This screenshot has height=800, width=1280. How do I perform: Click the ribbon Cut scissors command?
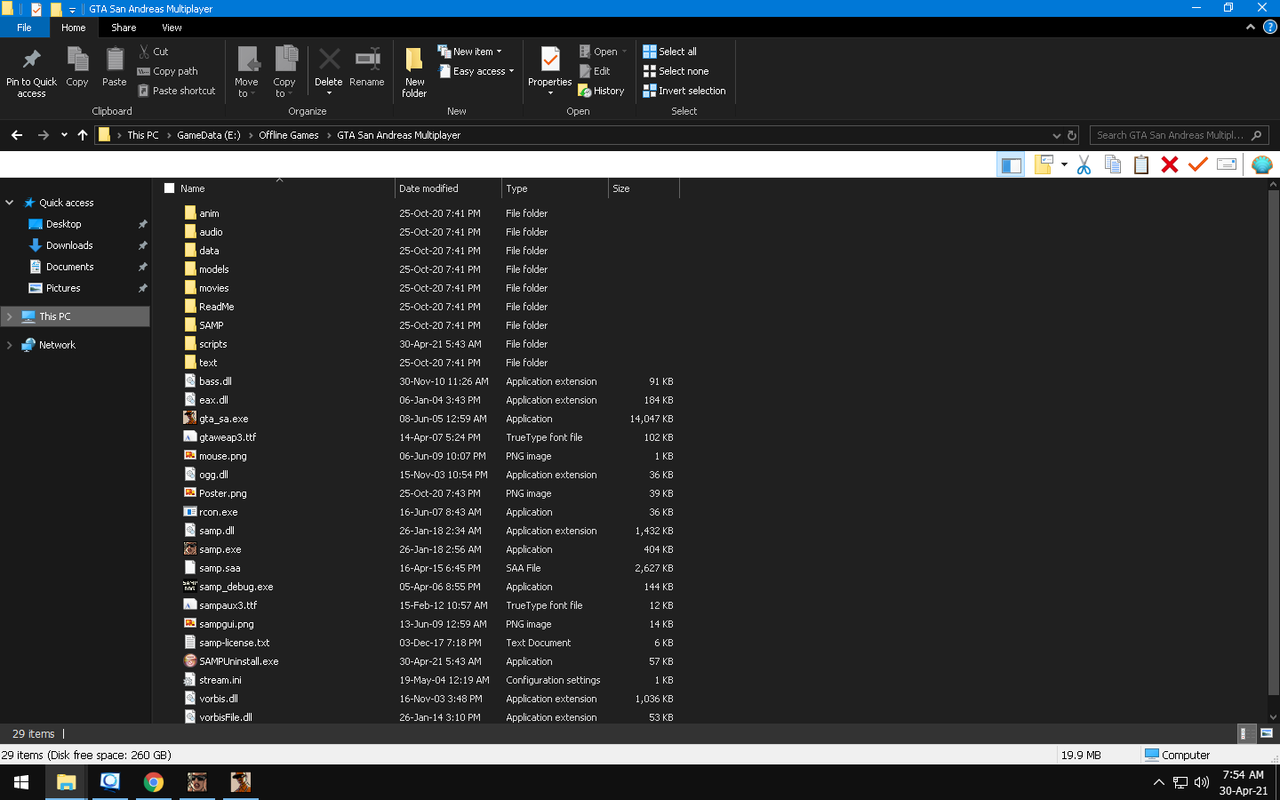point(153,51)
